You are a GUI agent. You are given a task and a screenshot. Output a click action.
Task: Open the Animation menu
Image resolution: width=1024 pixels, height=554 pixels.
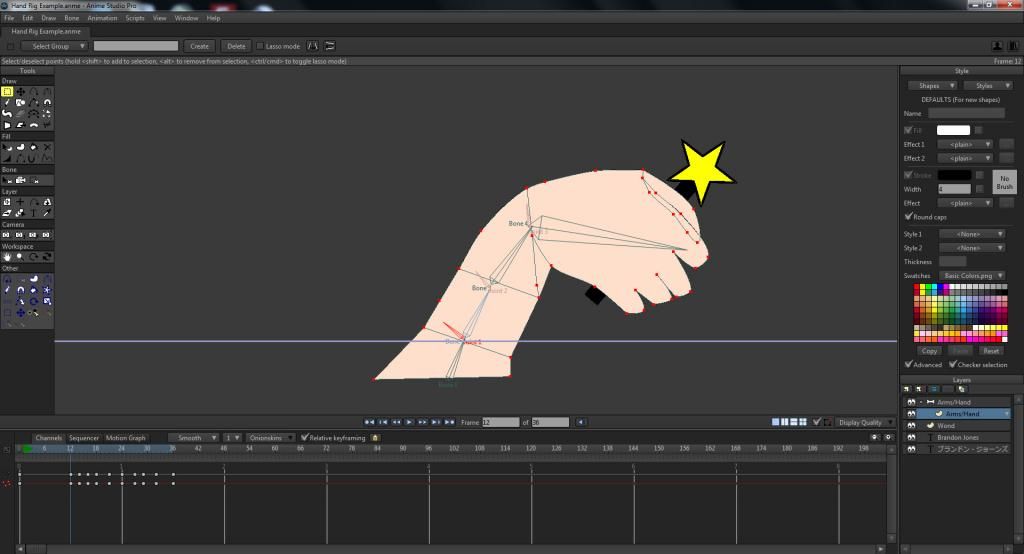pos(103,18)
